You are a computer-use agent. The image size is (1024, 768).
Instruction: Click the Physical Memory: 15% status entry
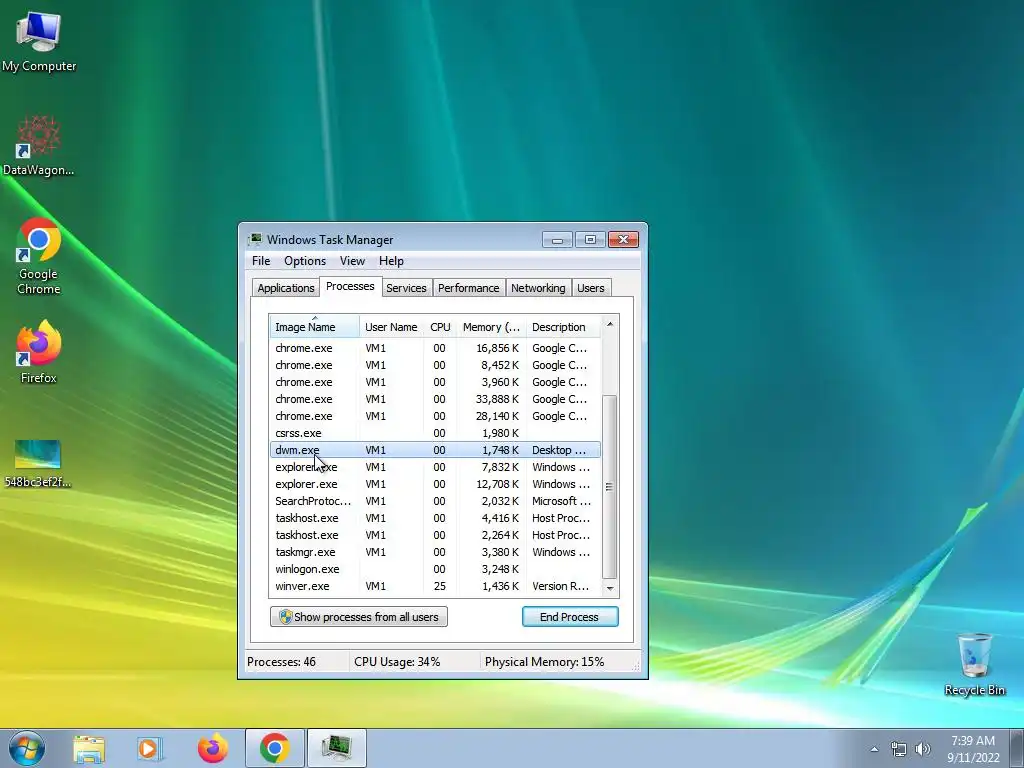(544, 662)
